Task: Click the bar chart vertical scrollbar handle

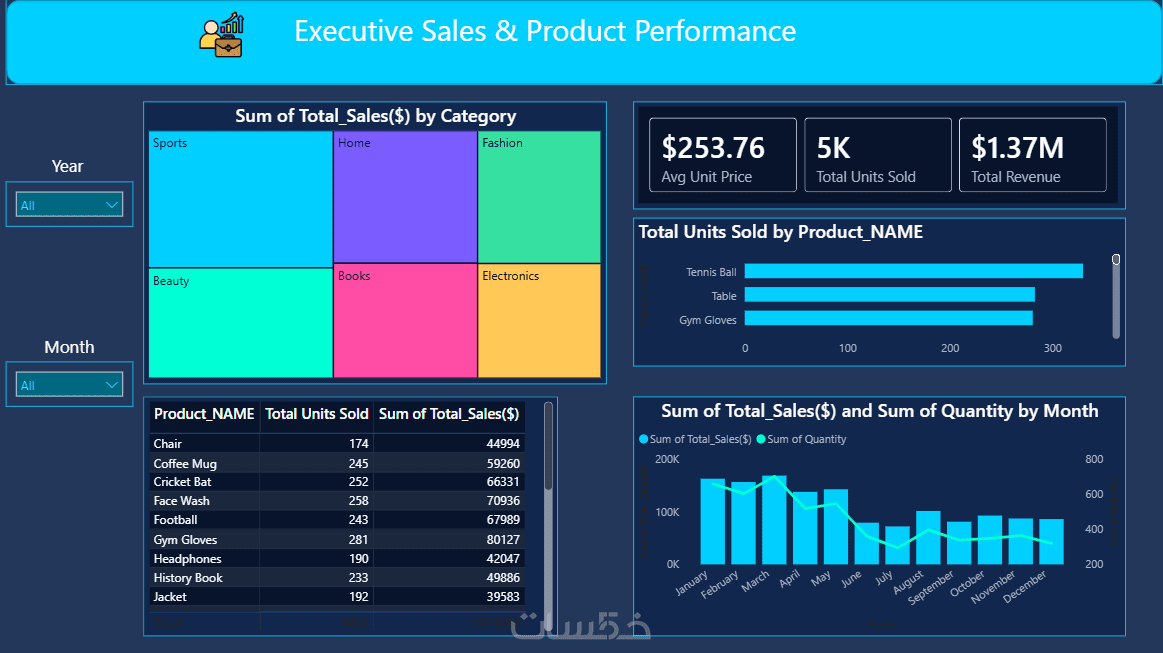Action: click(1116, 260)
